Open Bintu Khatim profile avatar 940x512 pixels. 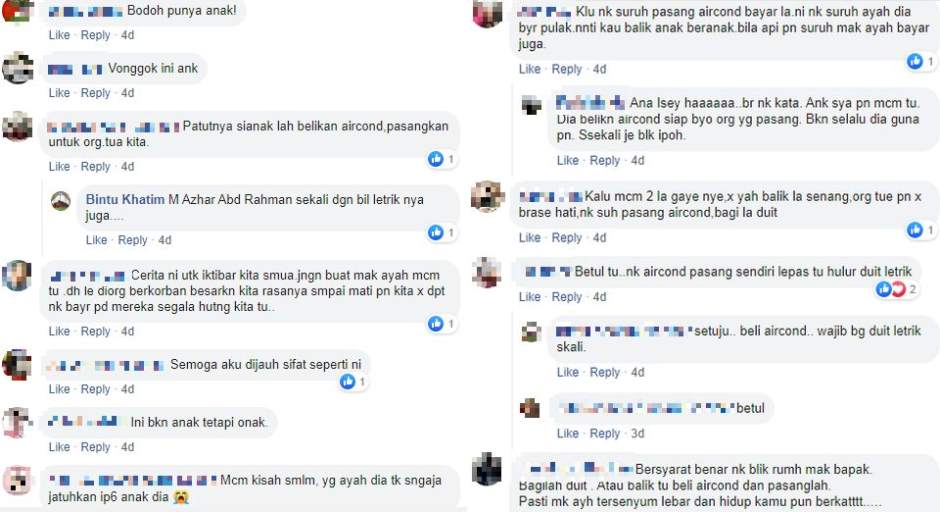click(61, 201)
